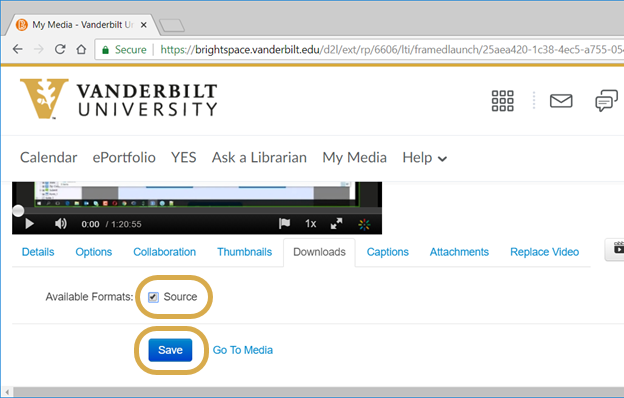The width and height of the screenshot is (624, 398).
Task: Open the waffle grid course selector icon
Action: (x=502, y=101)
